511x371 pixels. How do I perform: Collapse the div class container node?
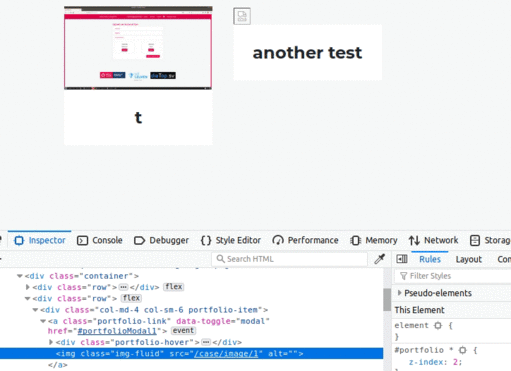click(x=20, y=276)
